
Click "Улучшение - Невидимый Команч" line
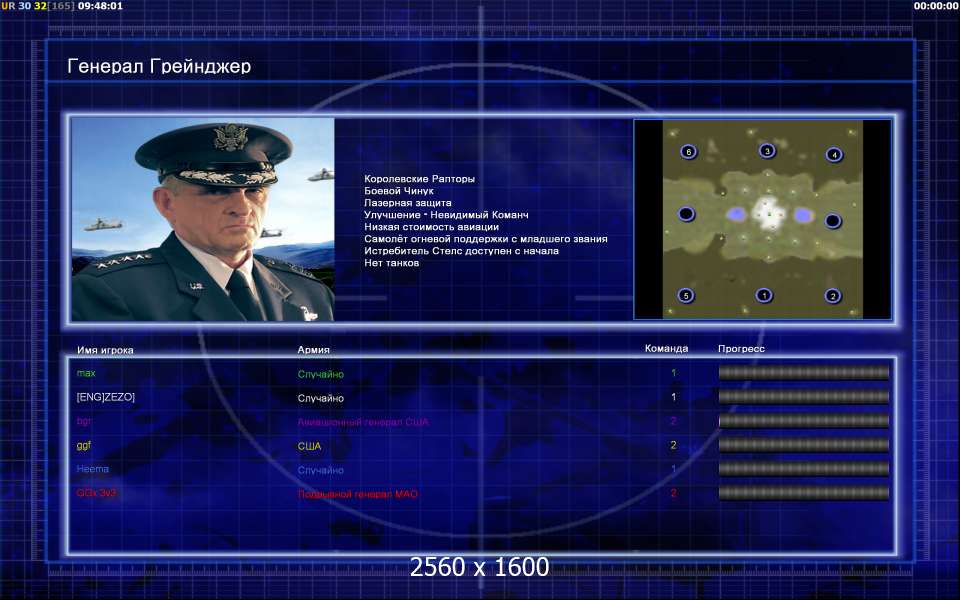(446, 215)
